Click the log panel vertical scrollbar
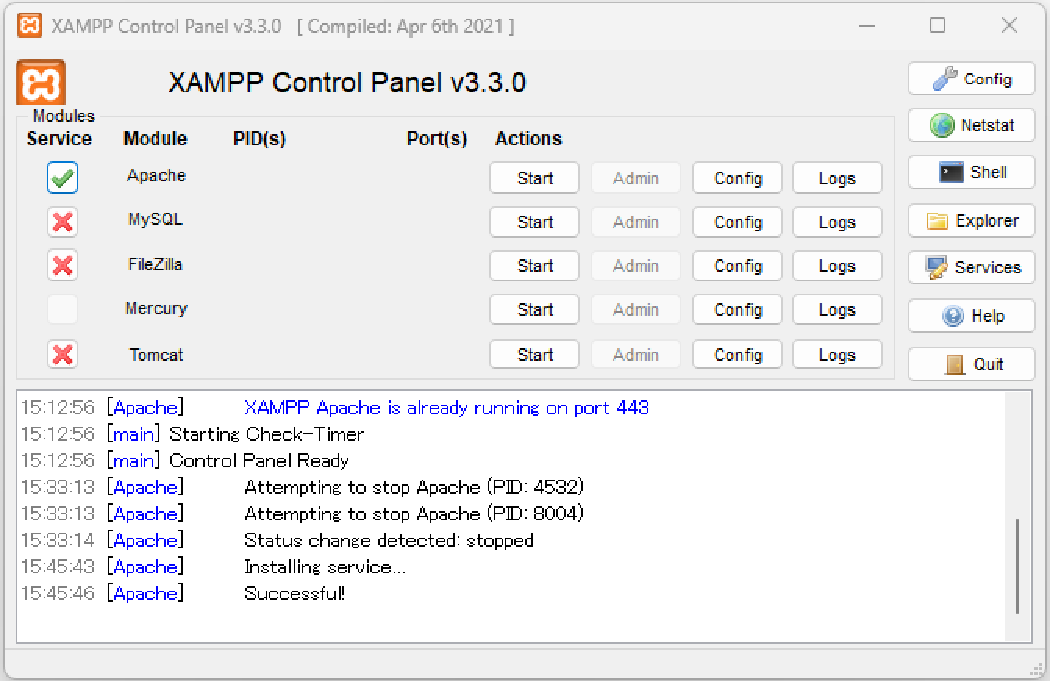This screenshot has height=682, width=1051. pos(1018,516)
